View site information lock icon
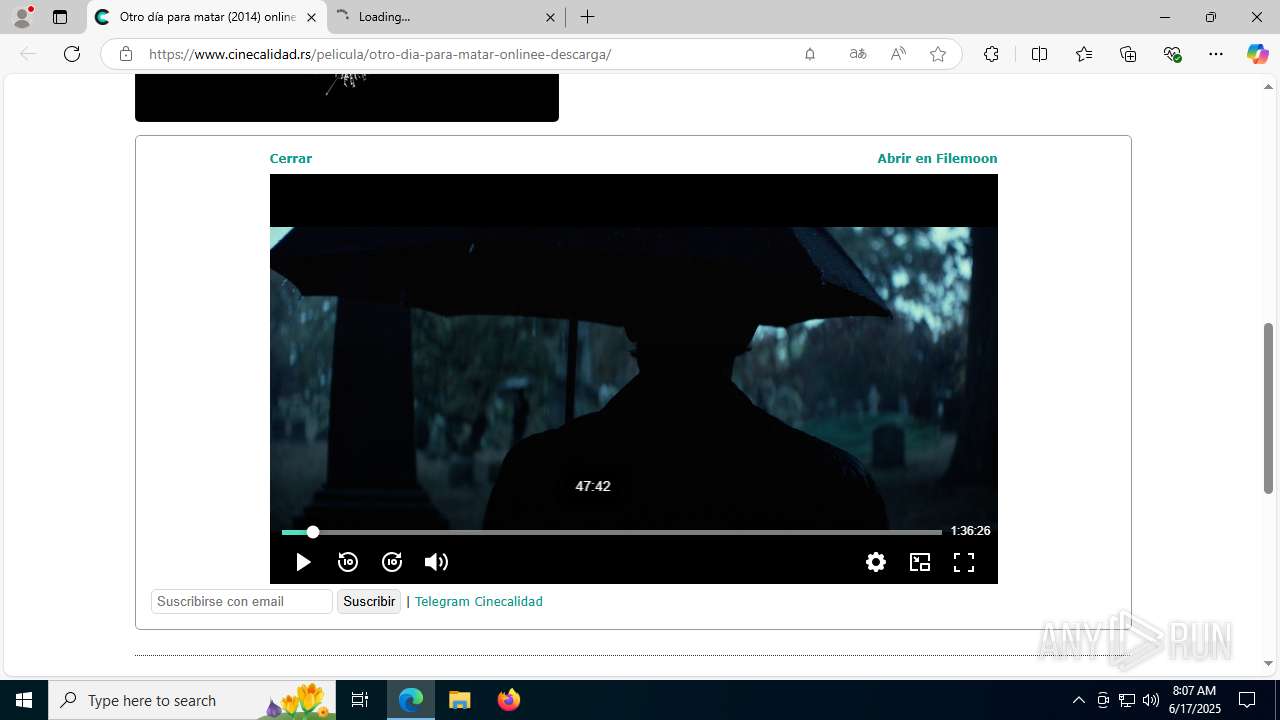 point(125,54)
